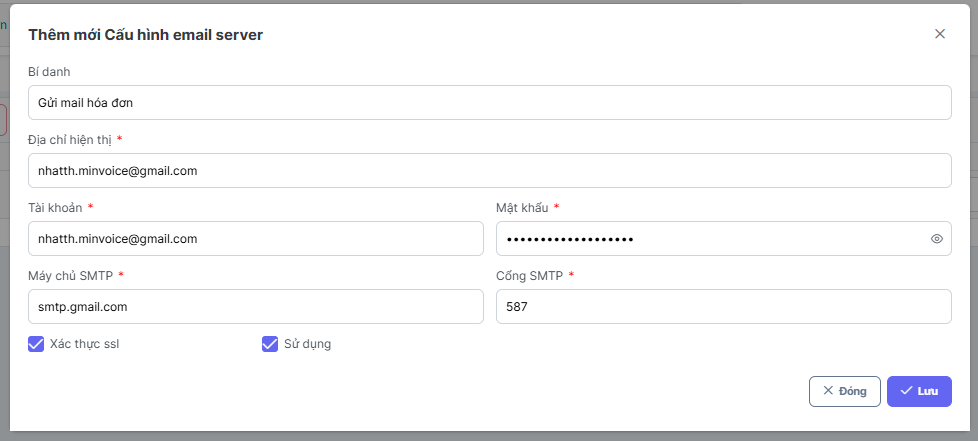This screenshot has width=978, height=441.
Task: Click the Sử dụng label text
Action: pyautogui.click(x=307, y=344)
